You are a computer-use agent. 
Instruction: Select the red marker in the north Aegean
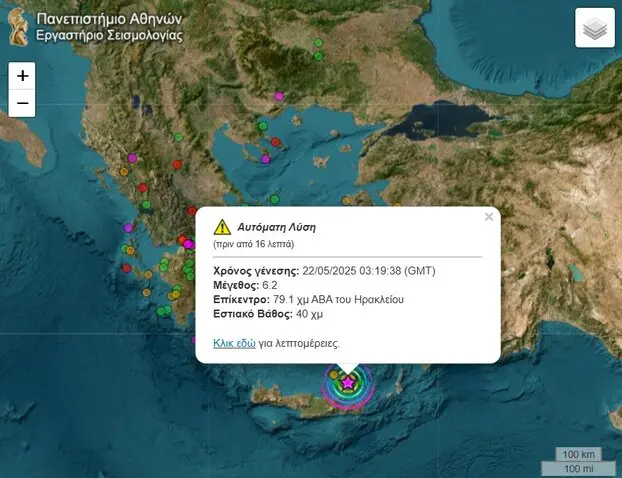(273, 141)
